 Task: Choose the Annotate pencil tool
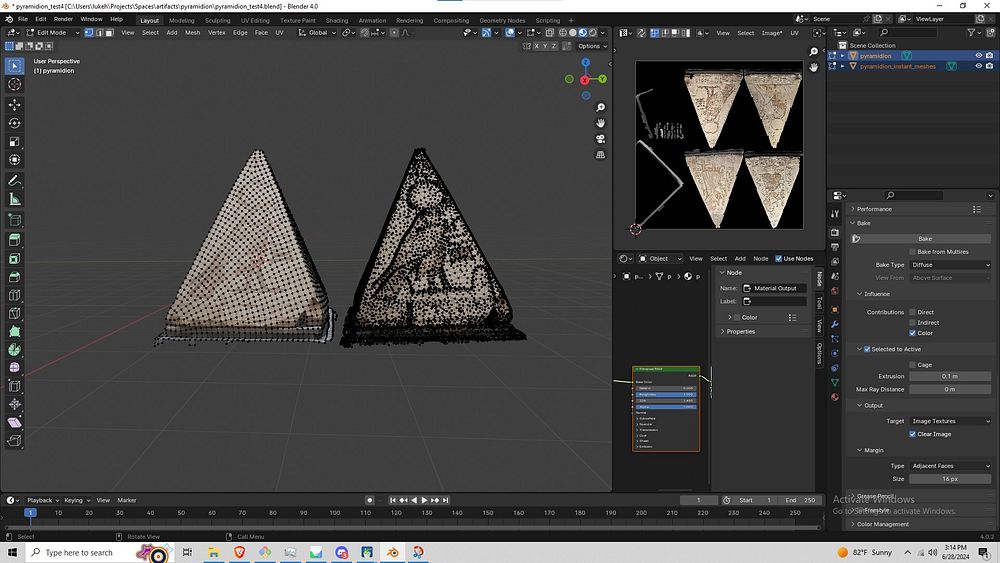[15, 181]
